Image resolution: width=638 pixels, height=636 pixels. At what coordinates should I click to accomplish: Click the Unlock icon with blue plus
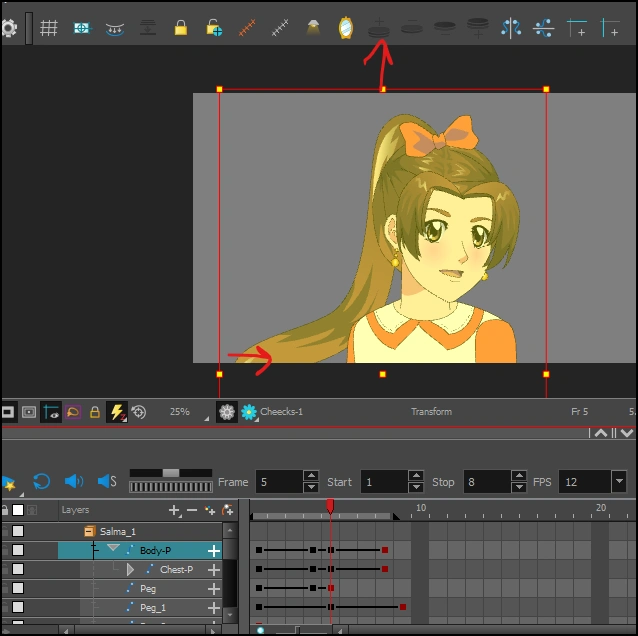(x=214, y=28)
